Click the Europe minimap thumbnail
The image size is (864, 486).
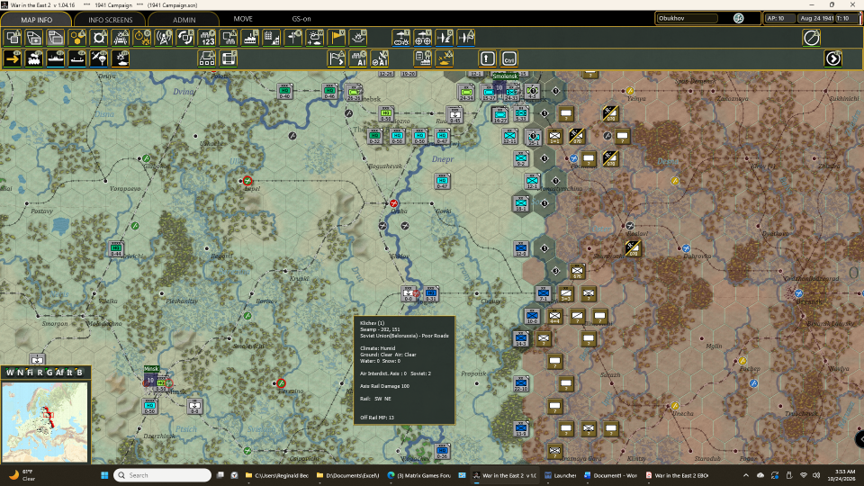[x=45, y=422]
